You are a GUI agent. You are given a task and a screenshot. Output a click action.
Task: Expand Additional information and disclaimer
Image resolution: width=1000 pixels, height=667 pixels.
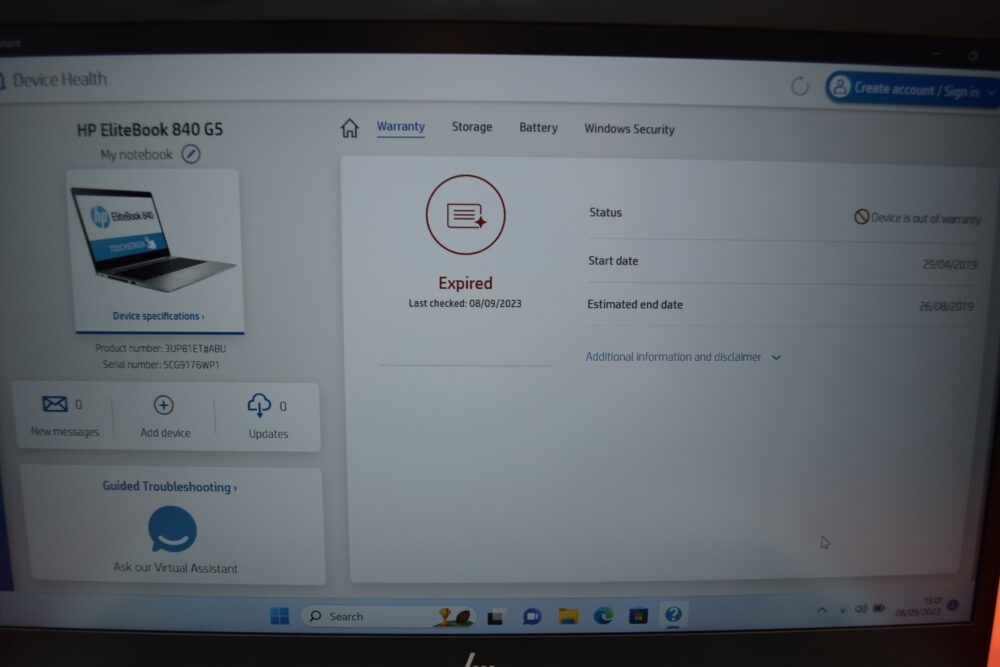click(x=683, y=357)
